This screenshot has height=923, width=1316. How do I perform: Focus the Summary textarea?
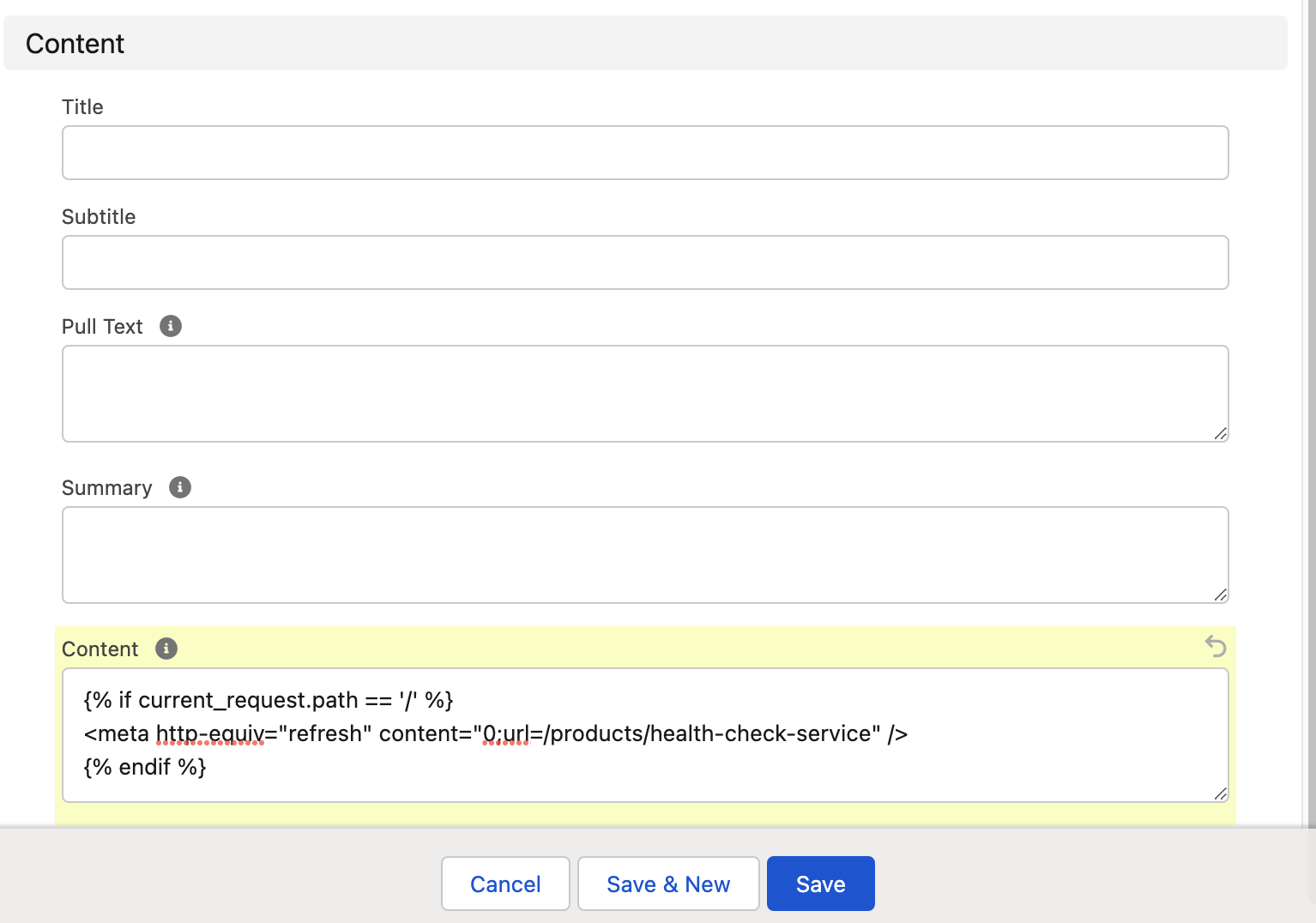click(x=645, y=555)
